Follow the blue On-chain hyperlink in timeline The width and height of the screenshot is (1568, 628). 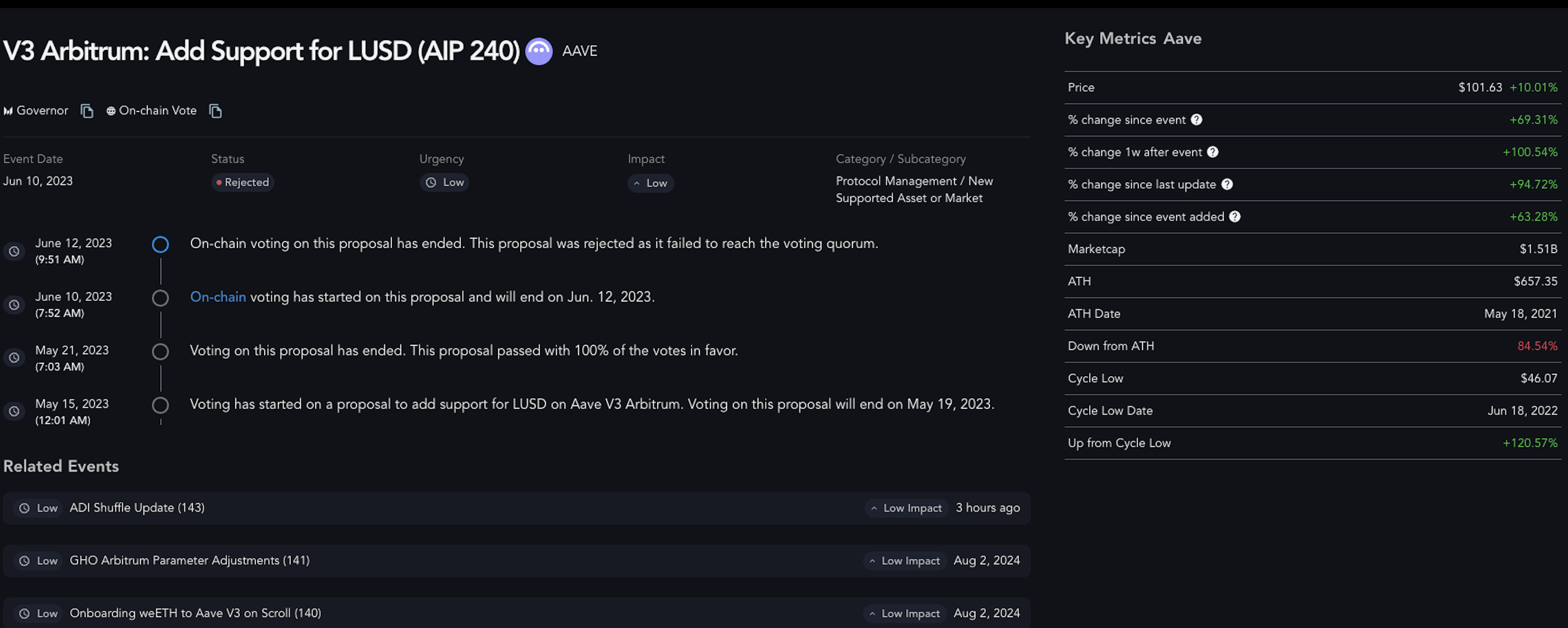coord(218,297)
